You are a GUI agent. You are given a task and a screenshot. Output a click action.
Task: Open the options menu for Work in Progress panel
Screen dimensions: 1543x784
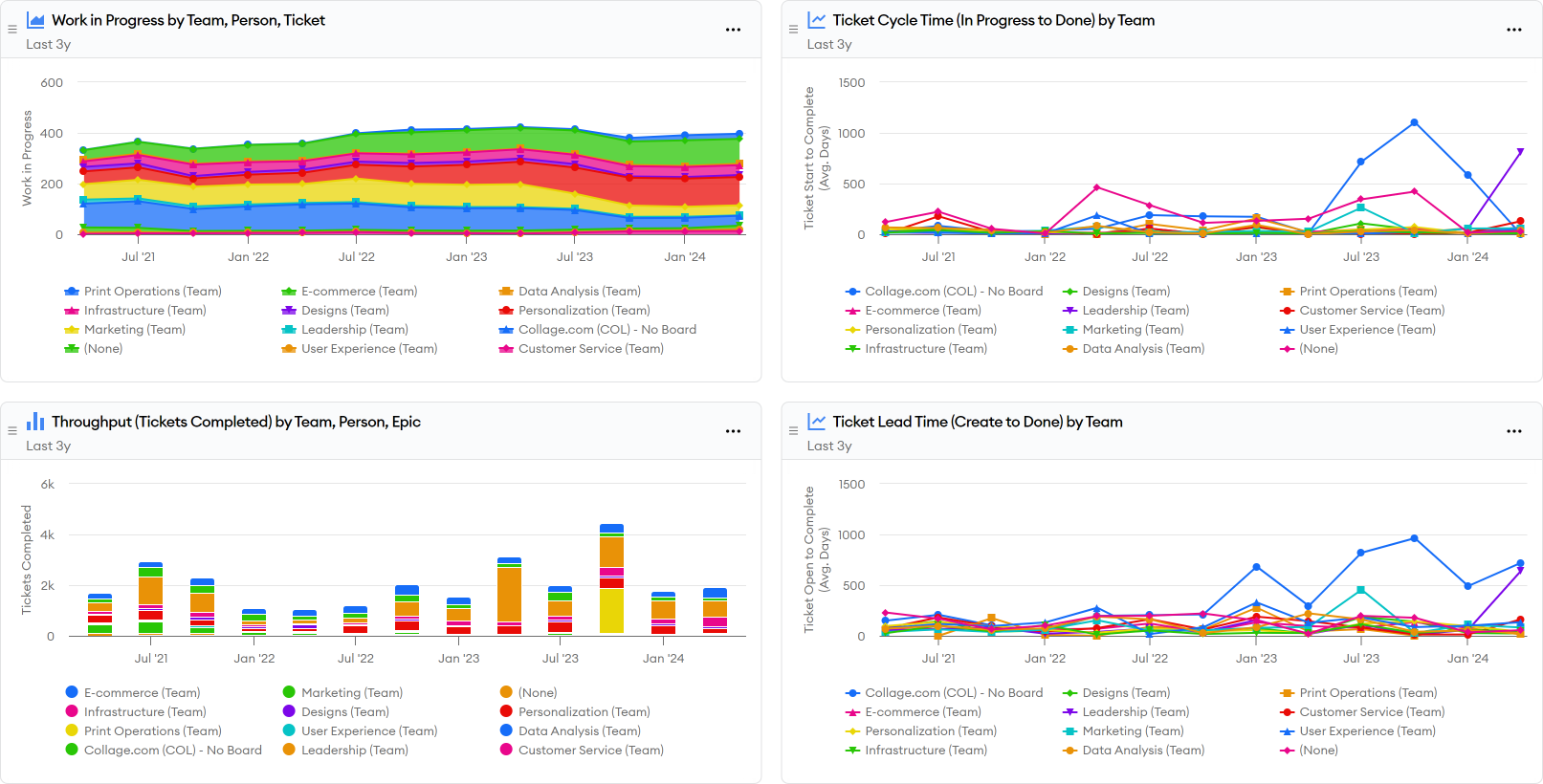coord(733,30)
